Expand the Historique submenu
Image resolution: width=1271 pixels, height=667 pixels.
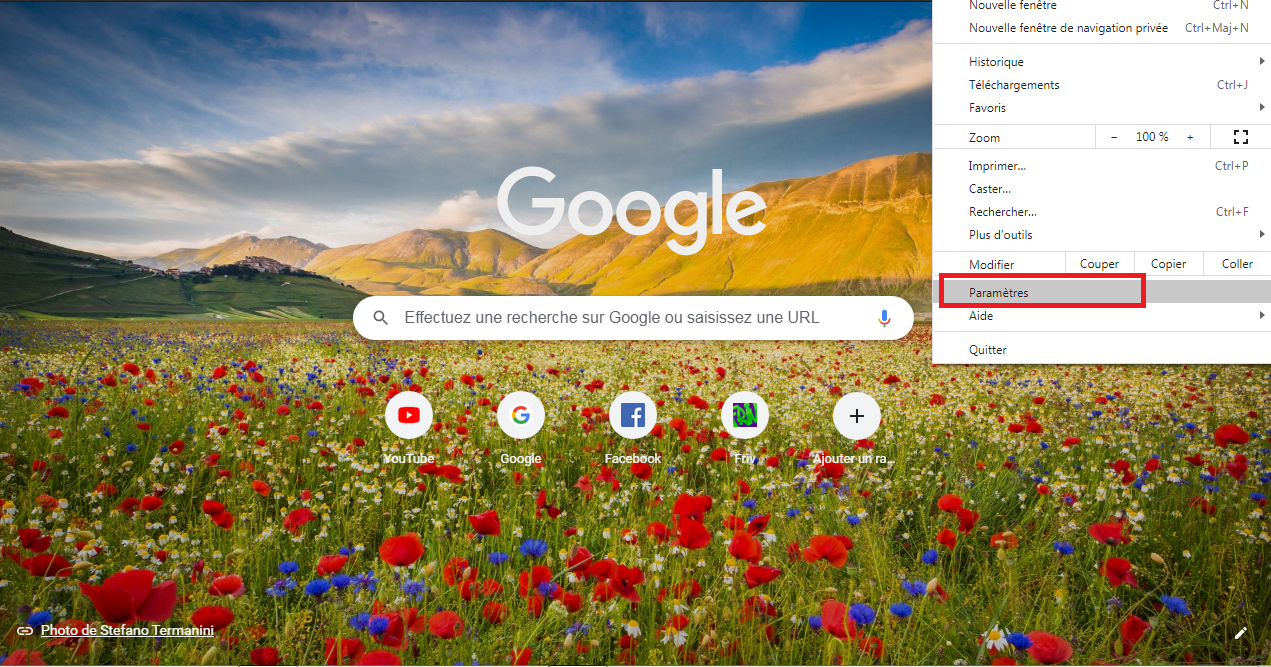[x=1101, y=62]
